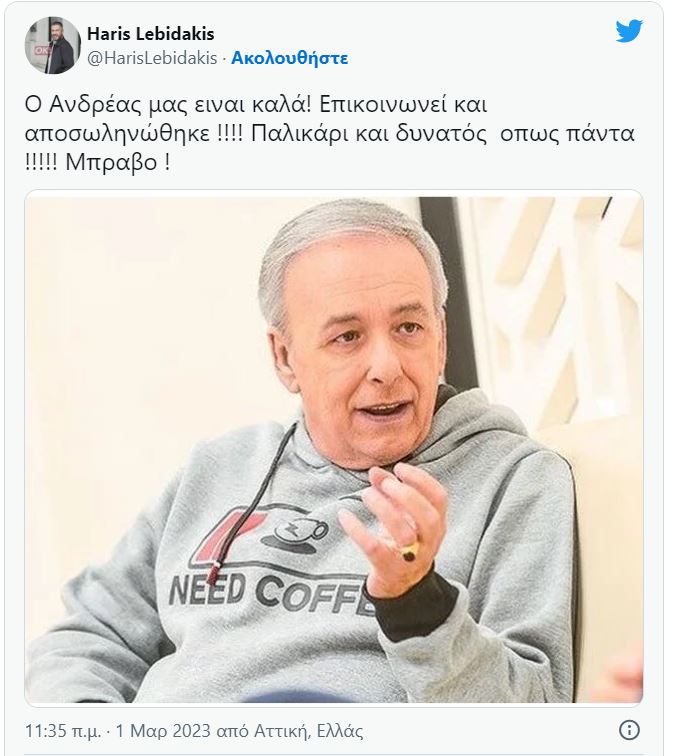Click the man's gray hair in photo
Image resolution: width=673 pixels, height=756 pixels.
coord(347,241)
